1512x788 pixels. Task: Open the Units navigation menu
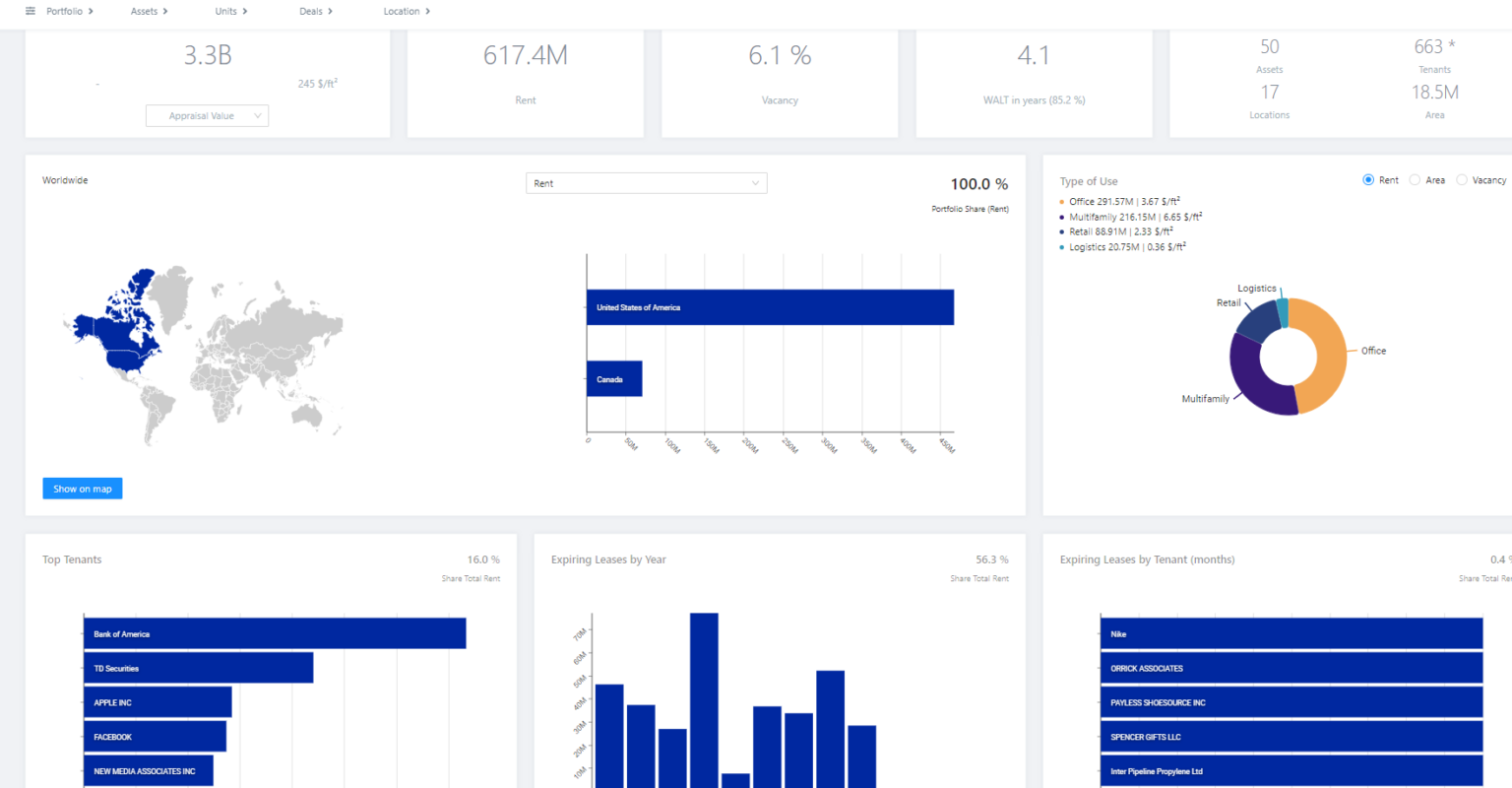point(225,12)
